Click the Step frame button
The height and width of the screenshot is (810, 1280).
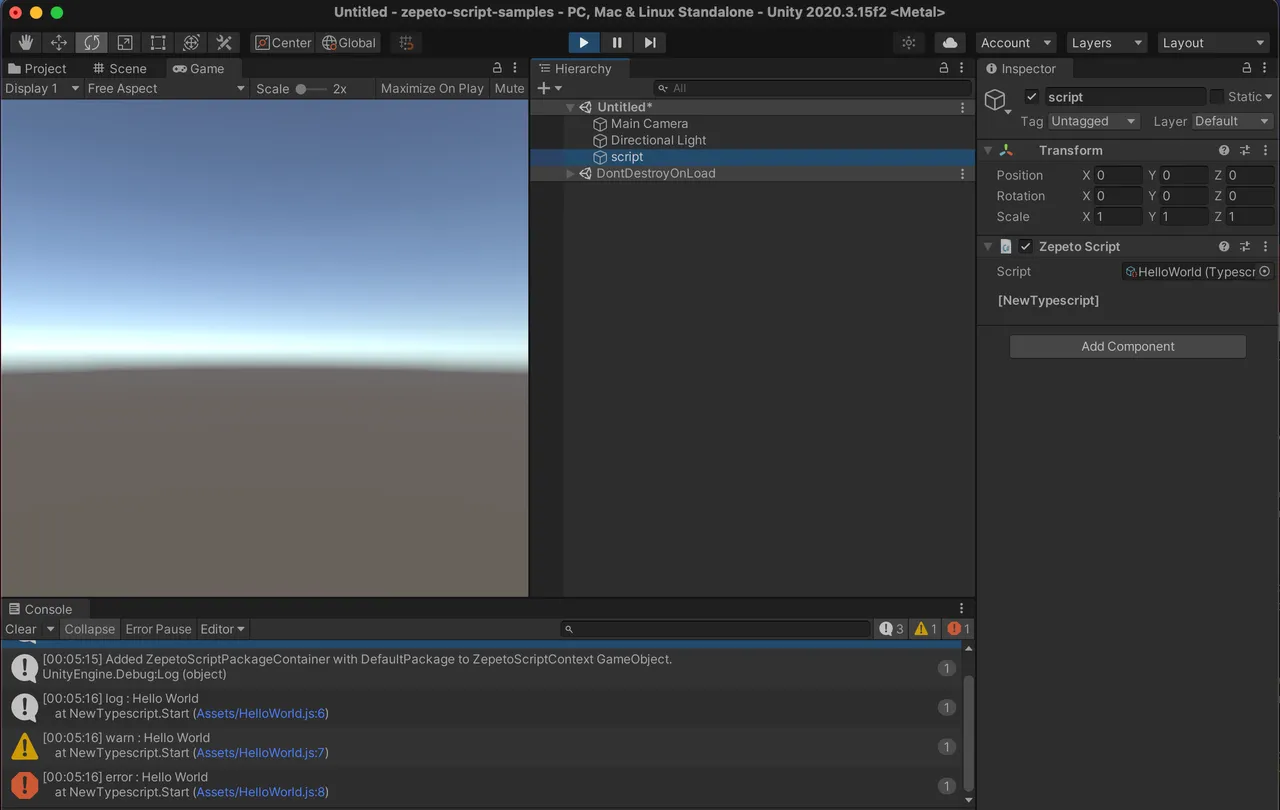point(650,42)
